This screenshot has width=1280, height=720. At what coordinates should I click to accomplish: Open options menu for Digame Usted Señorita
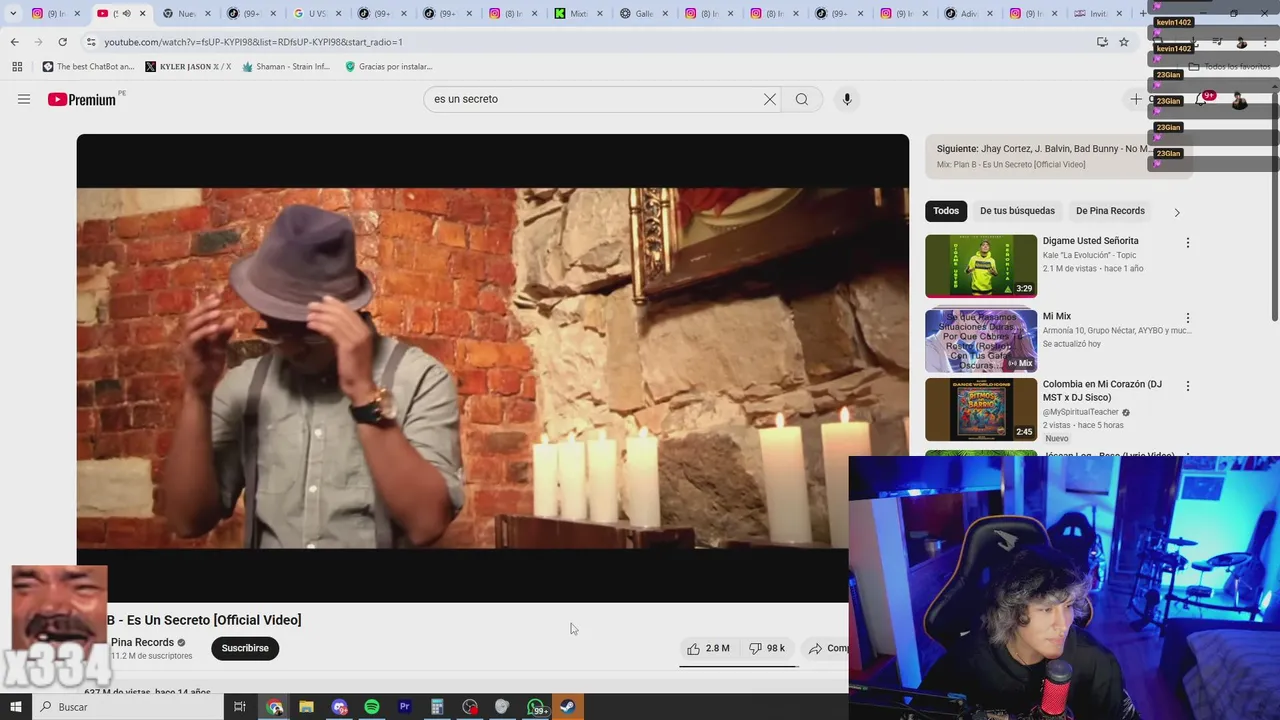tap(1188, 243)
